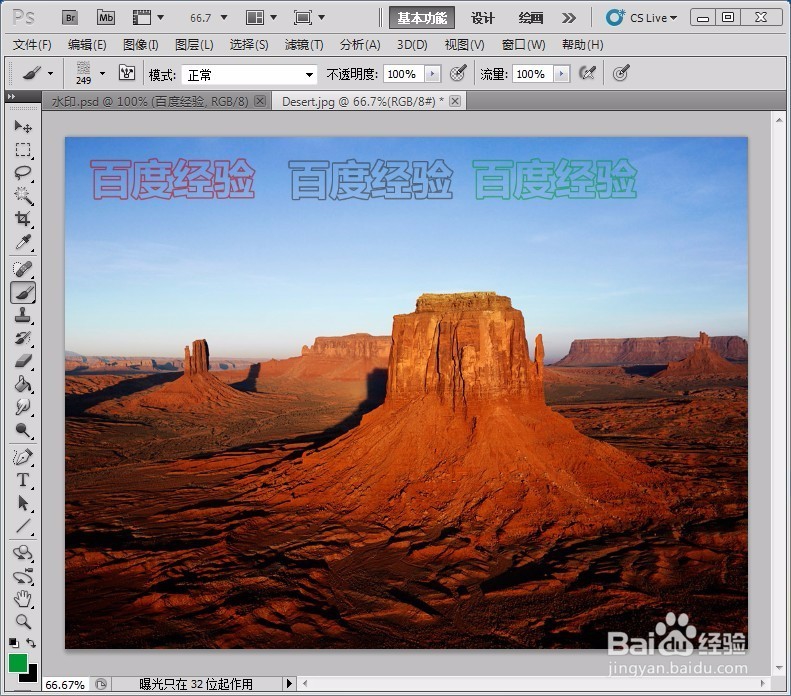The width and height of the screenshot is (791, 696).
Task: Select the 3D Object Rotate tool
Action: tap(23, 553)
